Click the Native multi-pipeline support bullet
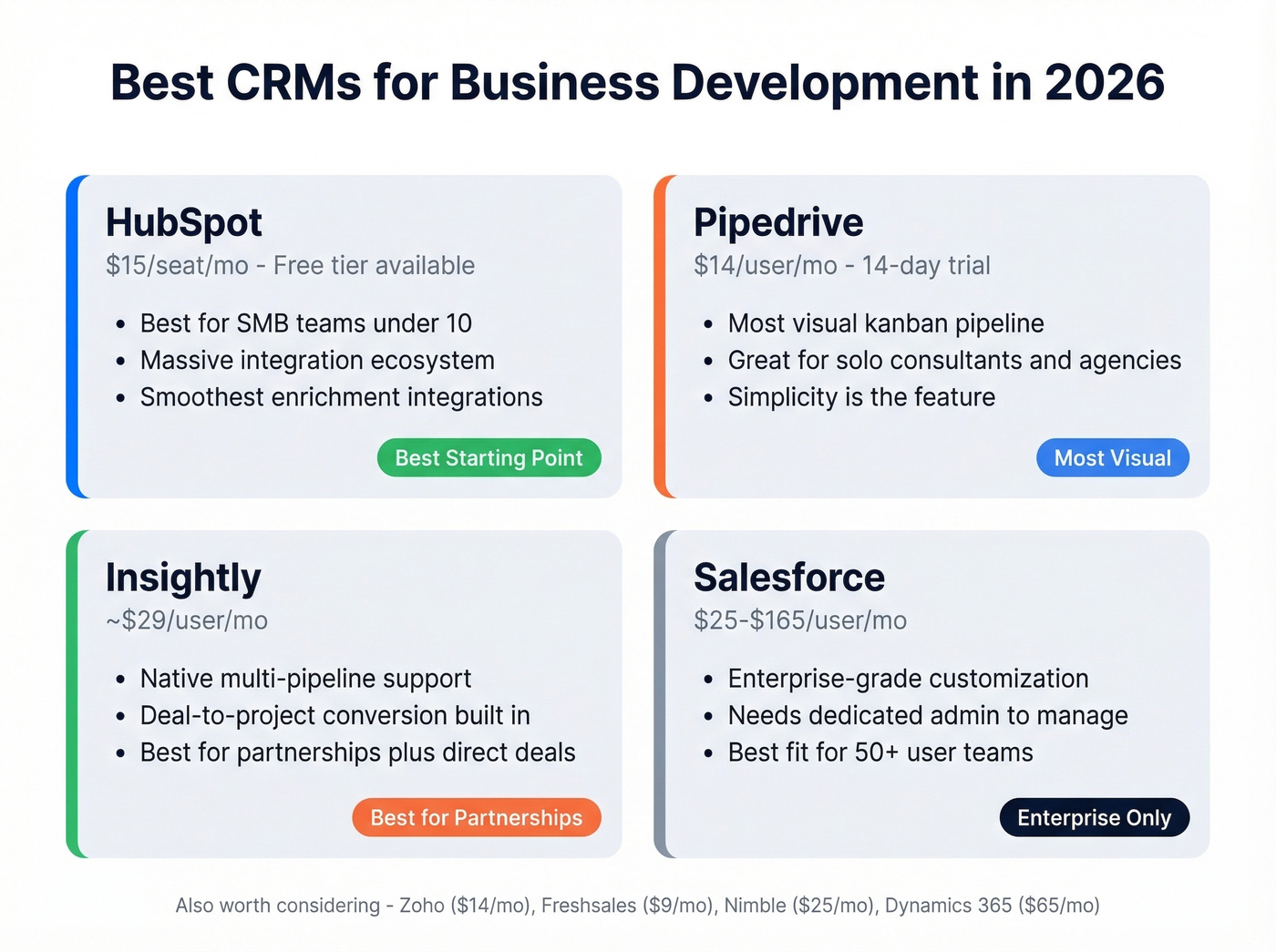Image resolution: width=1276 pixels, height=952 pixels. [x=305, y=678]
